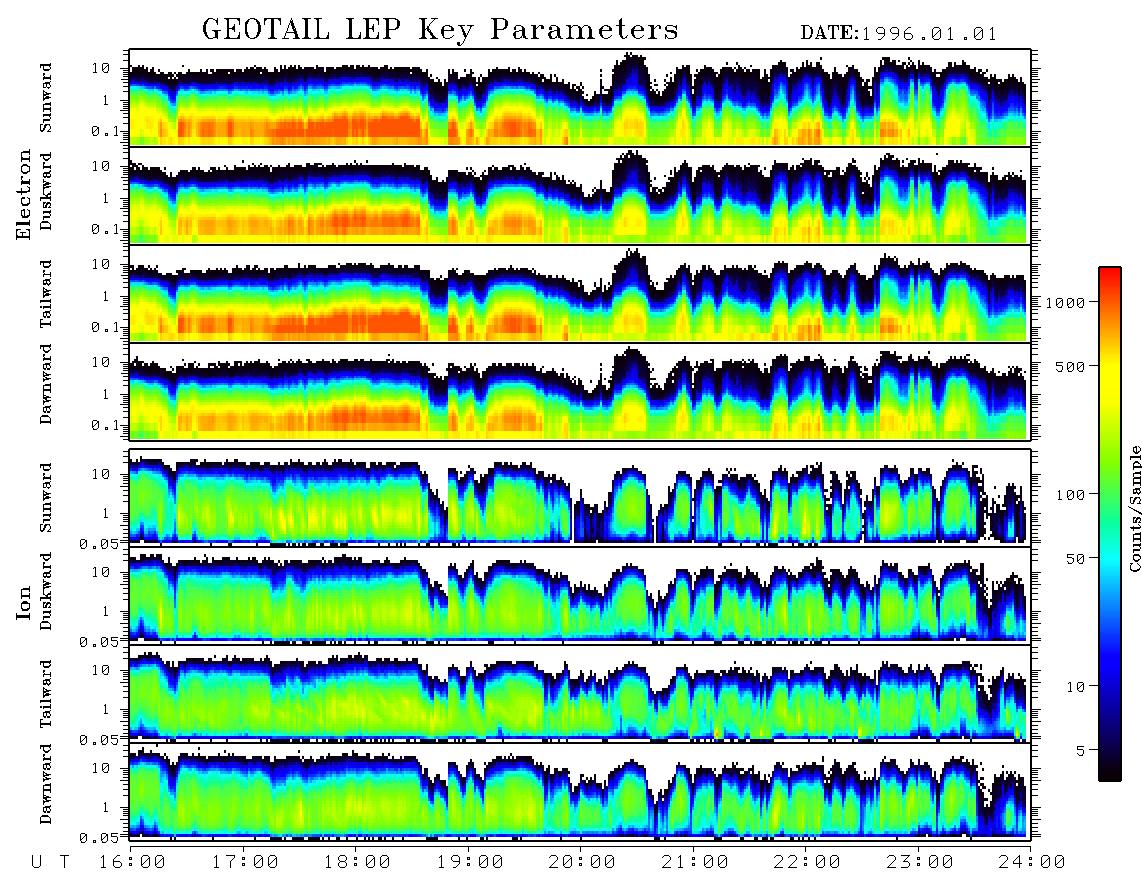Select the 100 color scale value
The width and height of the screenshot is (1142, 880).
click(x=1071, y=495)
